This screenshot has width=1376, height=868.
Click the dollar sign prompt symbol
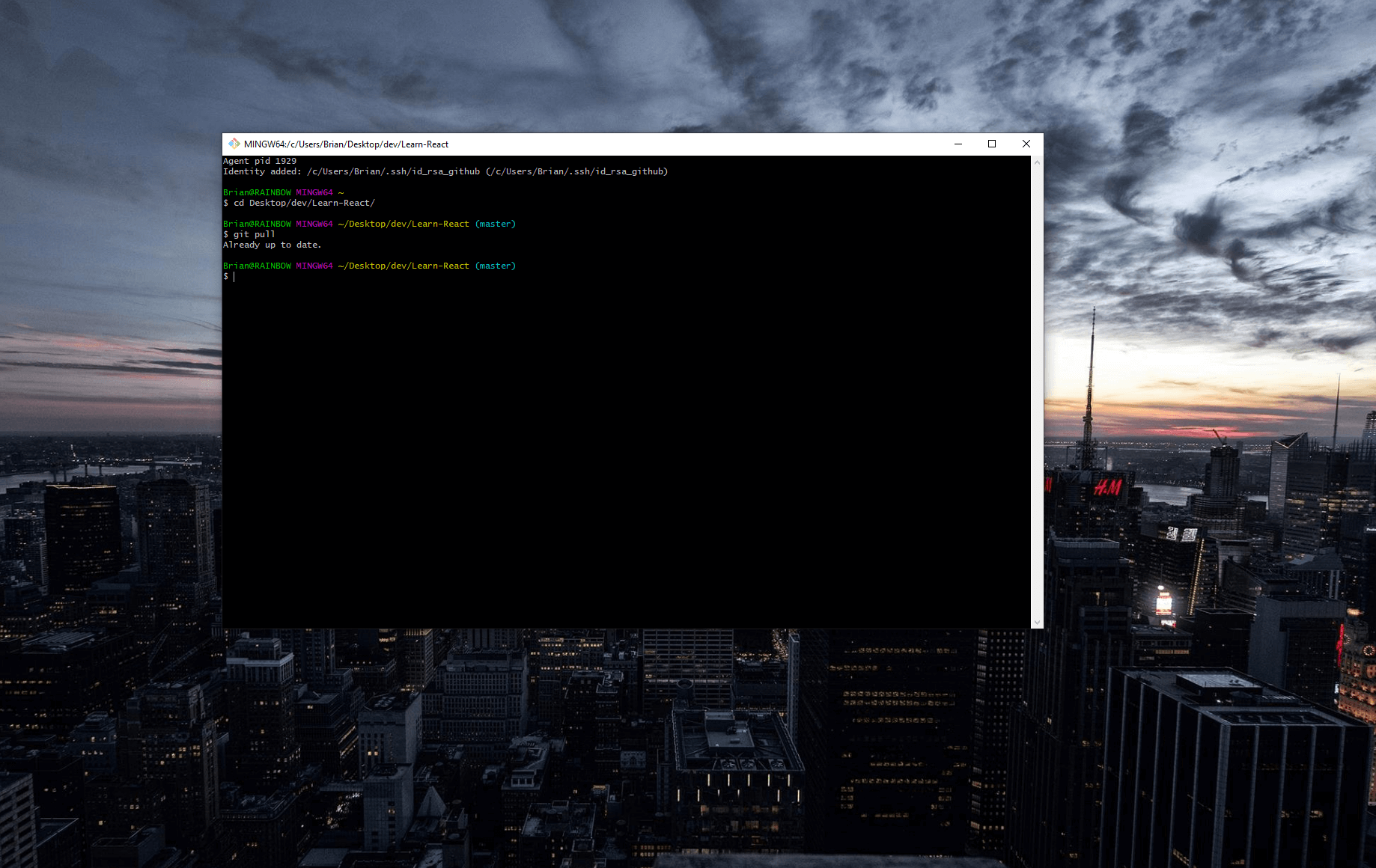pyautogui.click(x=226, y=276)
